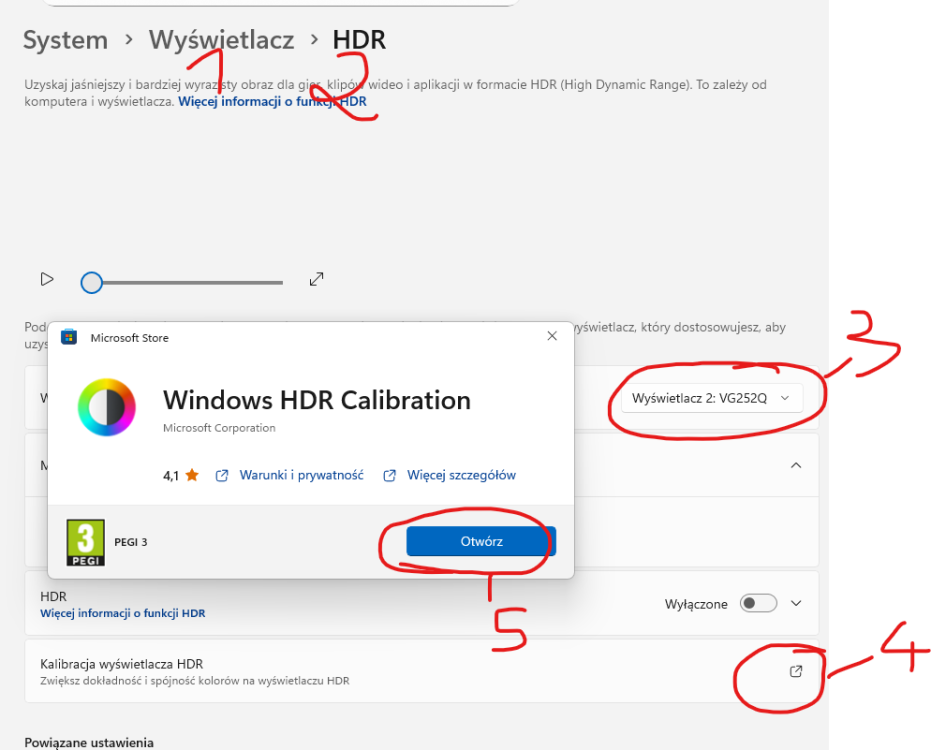The image size is (931, 750).
Task: Expand the preview video to fullscreen
Action: [x=316, y=279]
